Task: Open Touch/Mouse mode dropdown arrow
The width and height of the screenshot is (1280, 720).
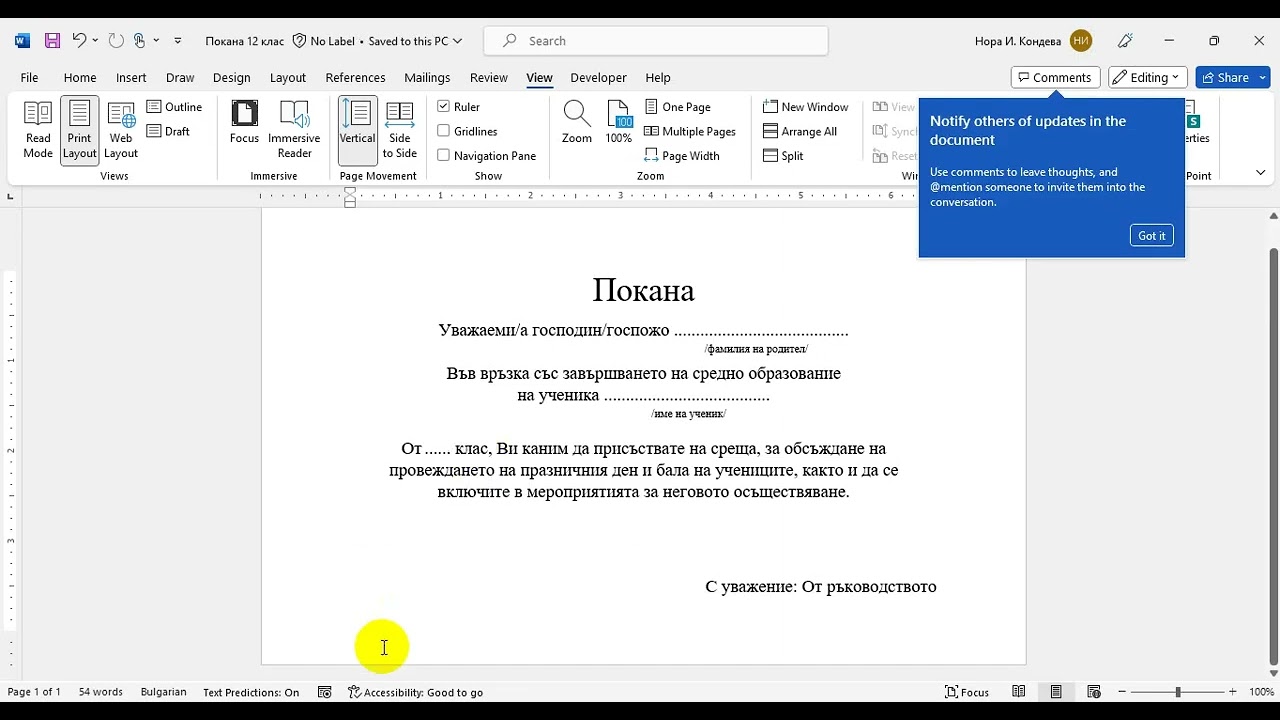Action: (x=156, y=41)
